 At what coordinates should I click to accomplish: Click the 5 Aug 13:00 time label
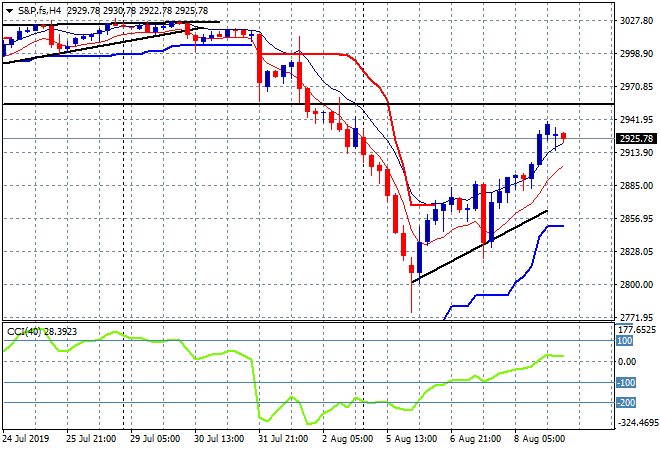(x=412, y=439)
